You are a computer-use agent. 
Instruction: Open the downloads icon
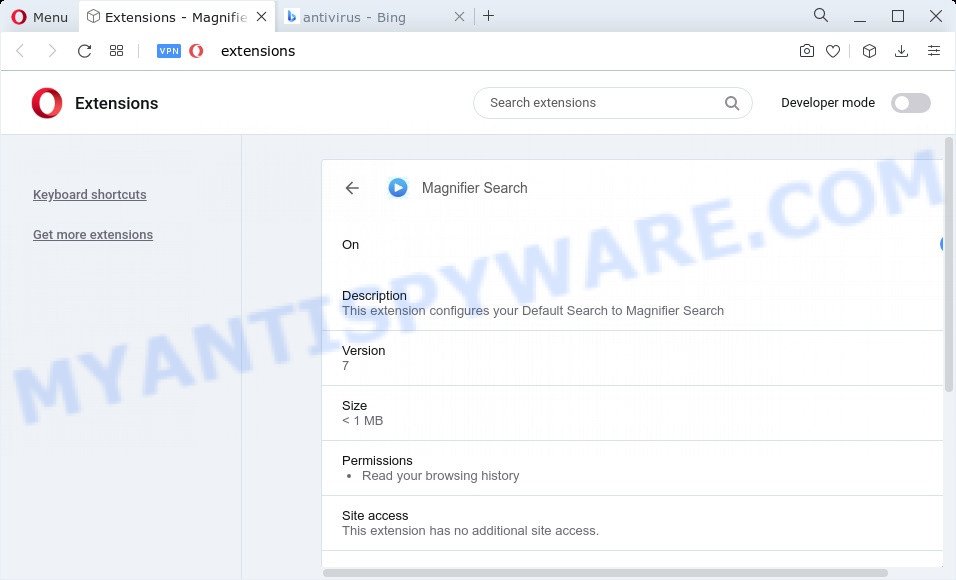pos(901,51)
